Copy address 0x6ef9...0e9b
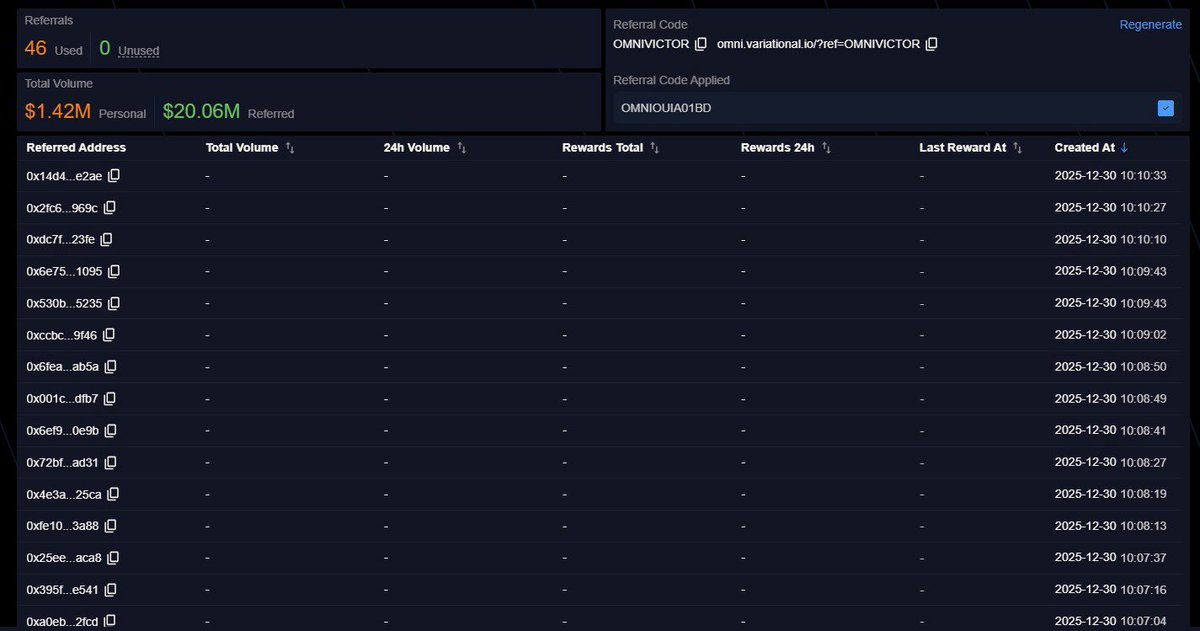The image size is (1200, 631). [111, 430]
